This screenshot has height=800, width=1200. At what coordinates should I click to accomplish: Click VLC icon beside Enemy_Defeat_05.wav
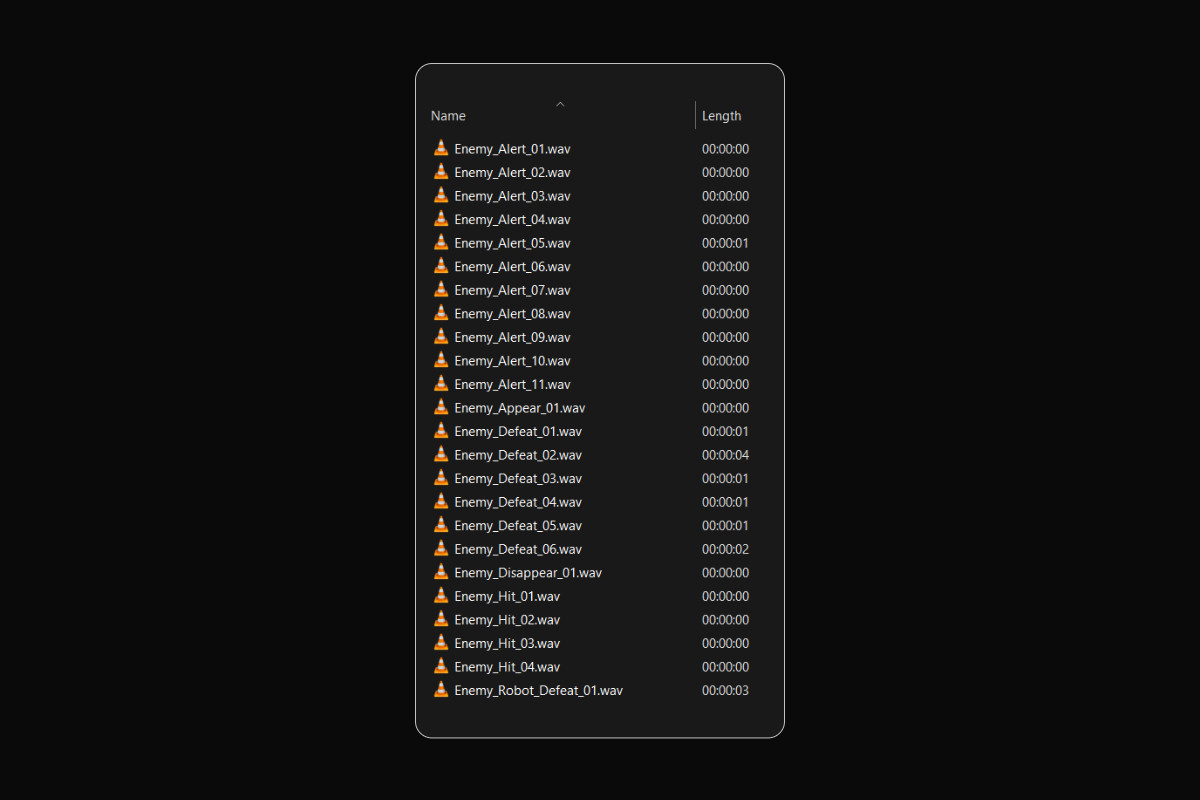[441, 525]
